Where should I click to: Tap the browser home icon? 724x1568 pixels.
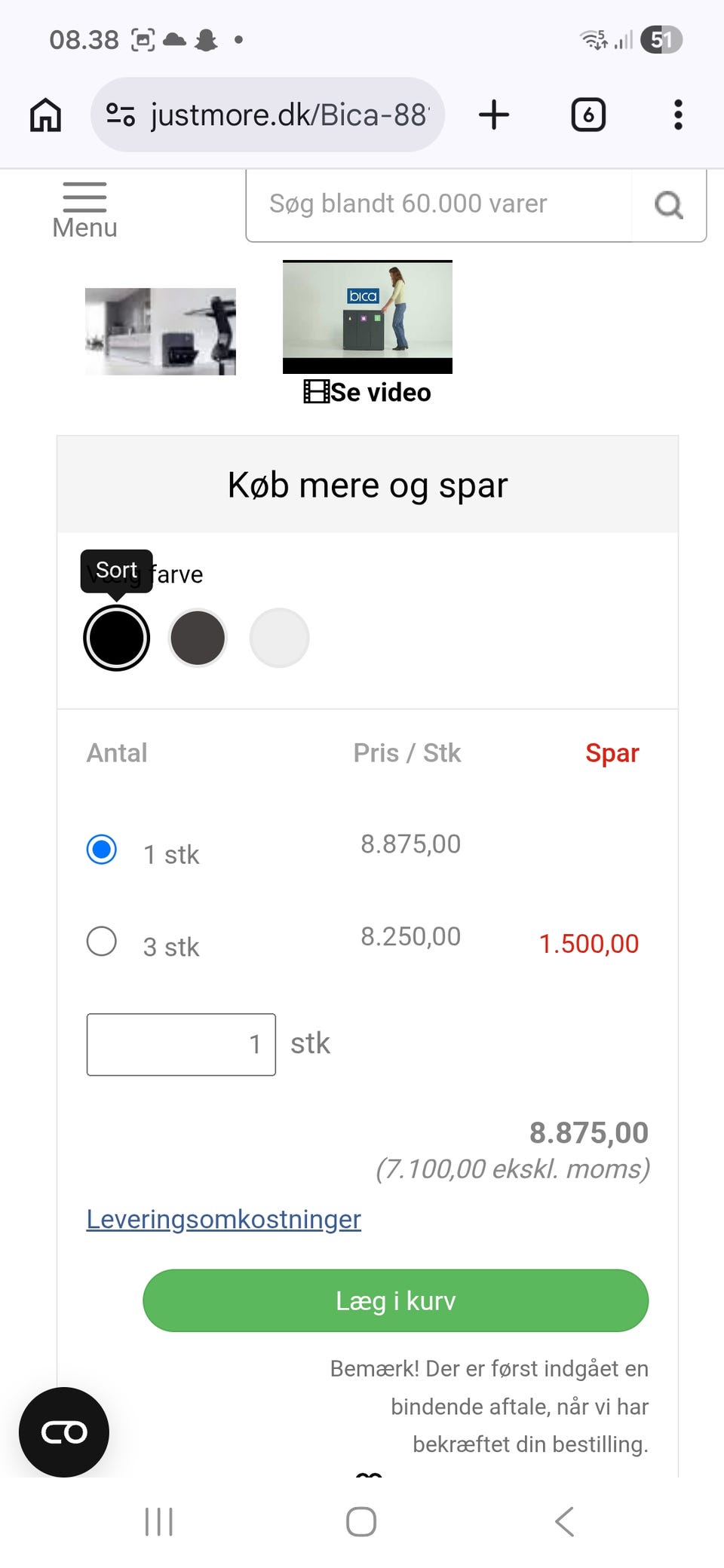[x=45, y=115]
